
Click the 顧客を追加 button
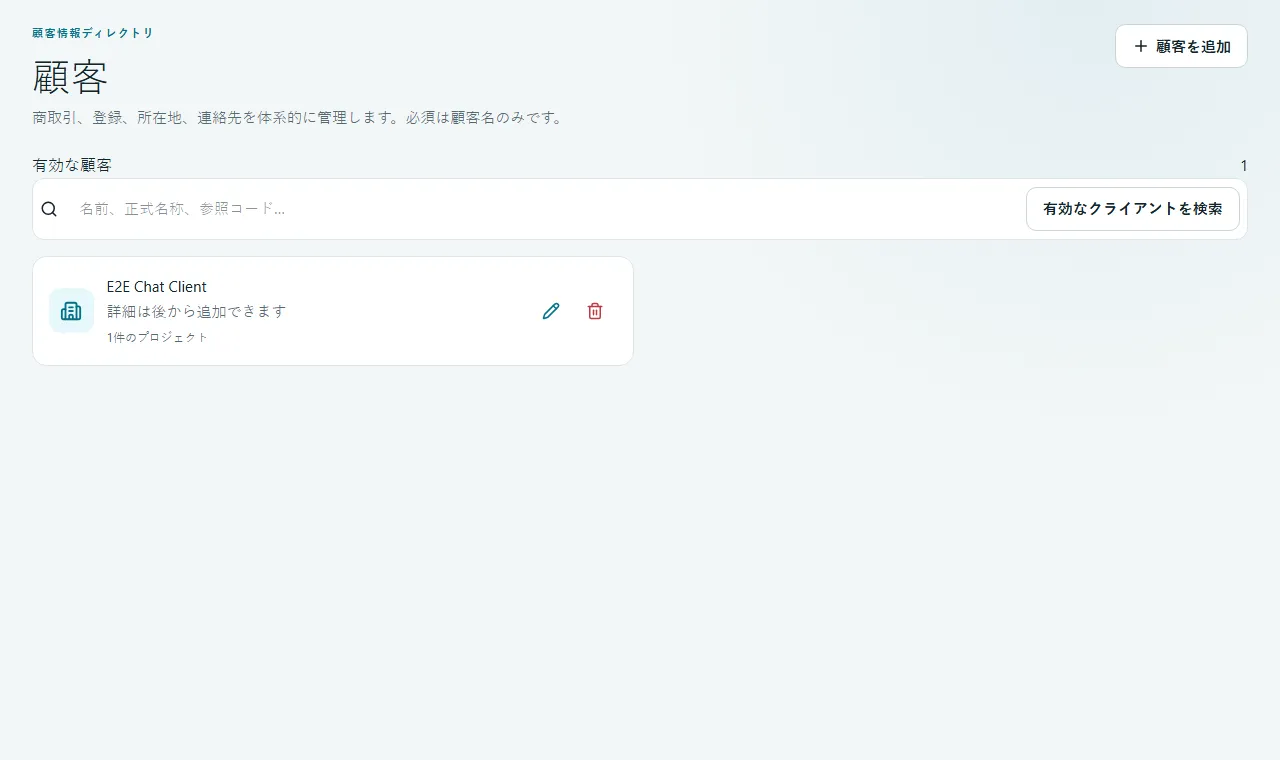[x=1181, y=46]
